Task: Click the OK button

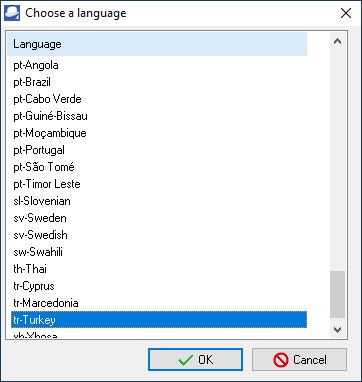Action: (195, 360)
